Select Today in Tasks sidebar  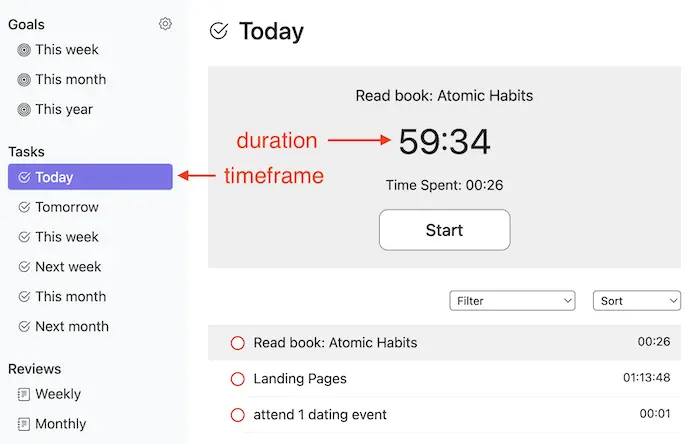[x=89, y=178]
